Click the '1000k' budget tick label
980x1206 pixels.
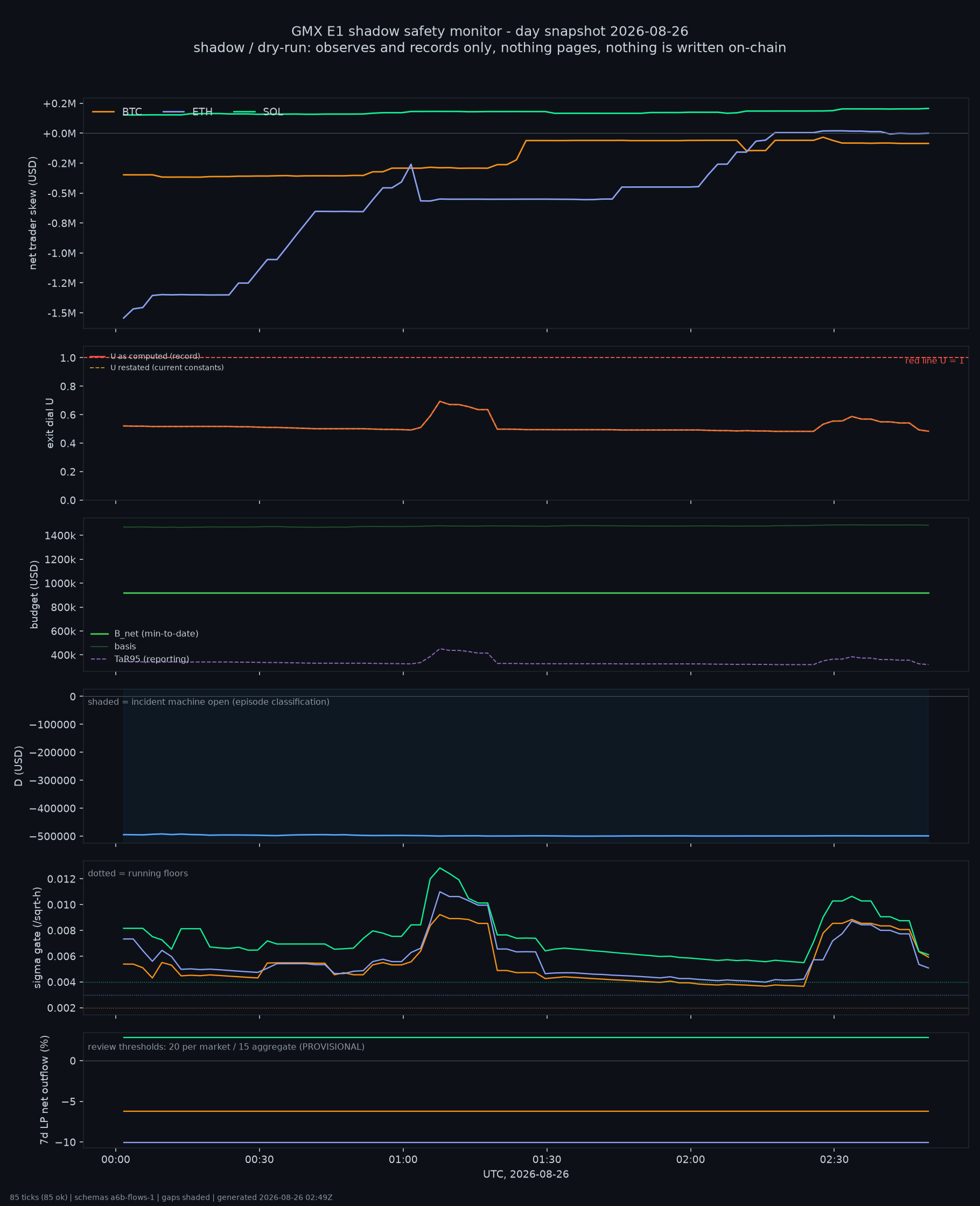(60, 584)
